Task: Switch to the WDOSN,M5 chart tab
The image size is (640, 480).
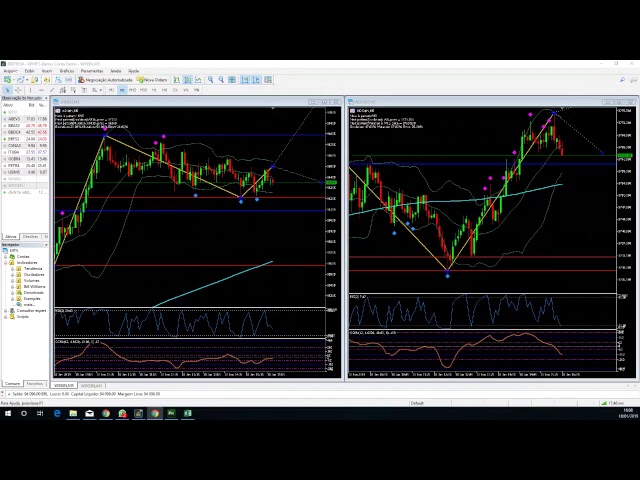Action: click(91, 385)
